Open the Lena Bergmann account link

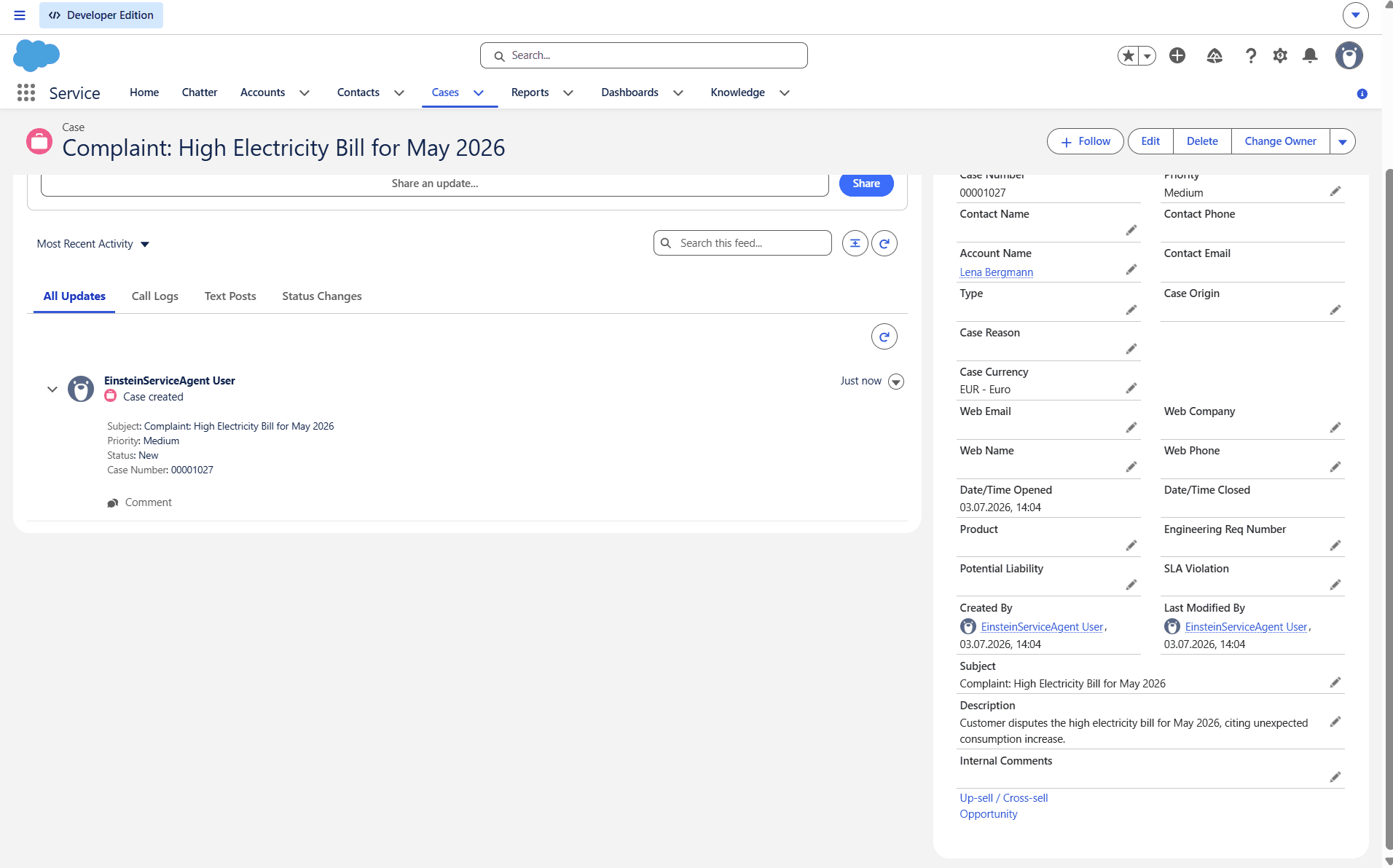pyautogui.click(x=997, y=272)
